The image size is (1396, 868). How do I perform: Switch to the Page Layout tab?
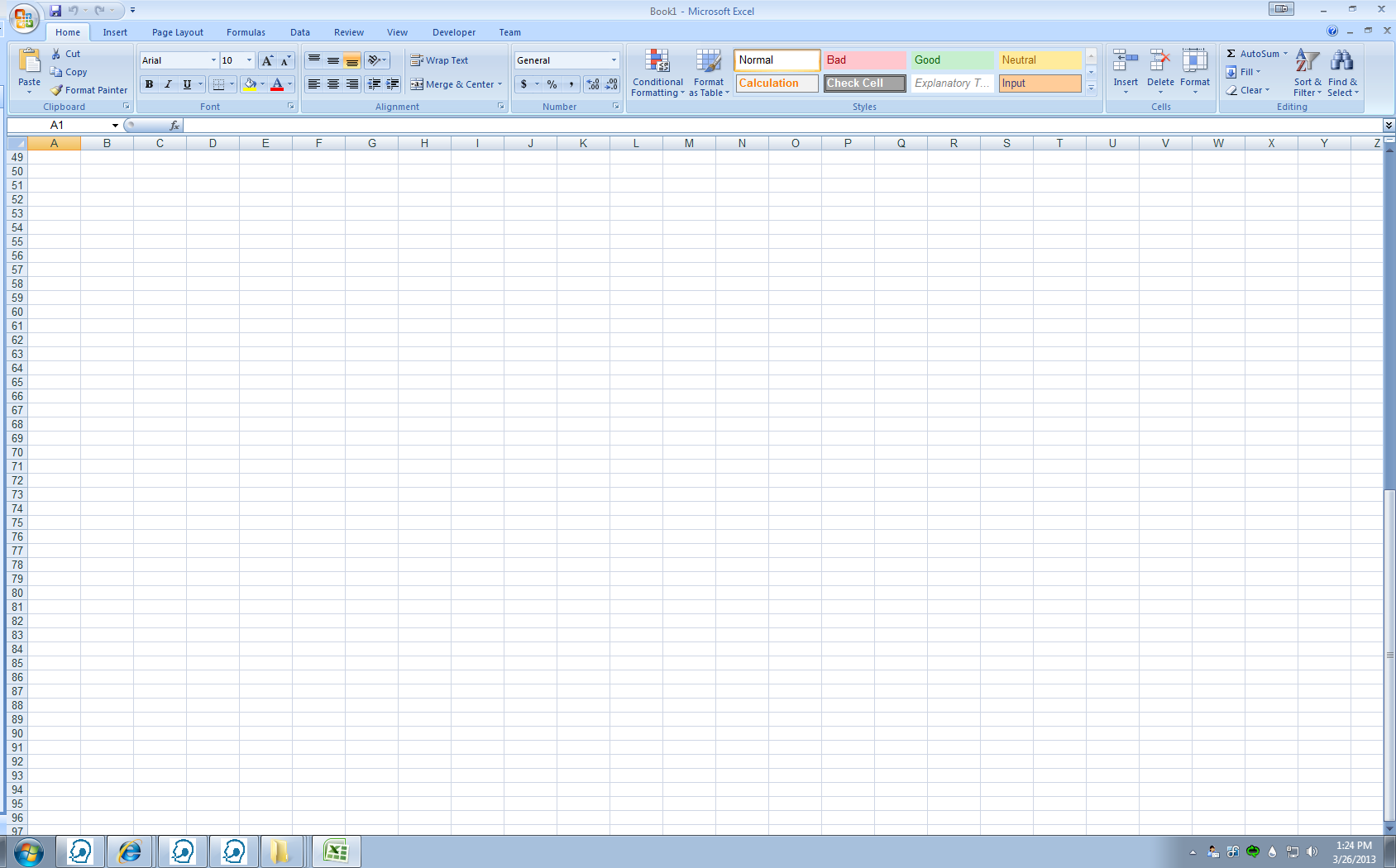tap(177, 32)
